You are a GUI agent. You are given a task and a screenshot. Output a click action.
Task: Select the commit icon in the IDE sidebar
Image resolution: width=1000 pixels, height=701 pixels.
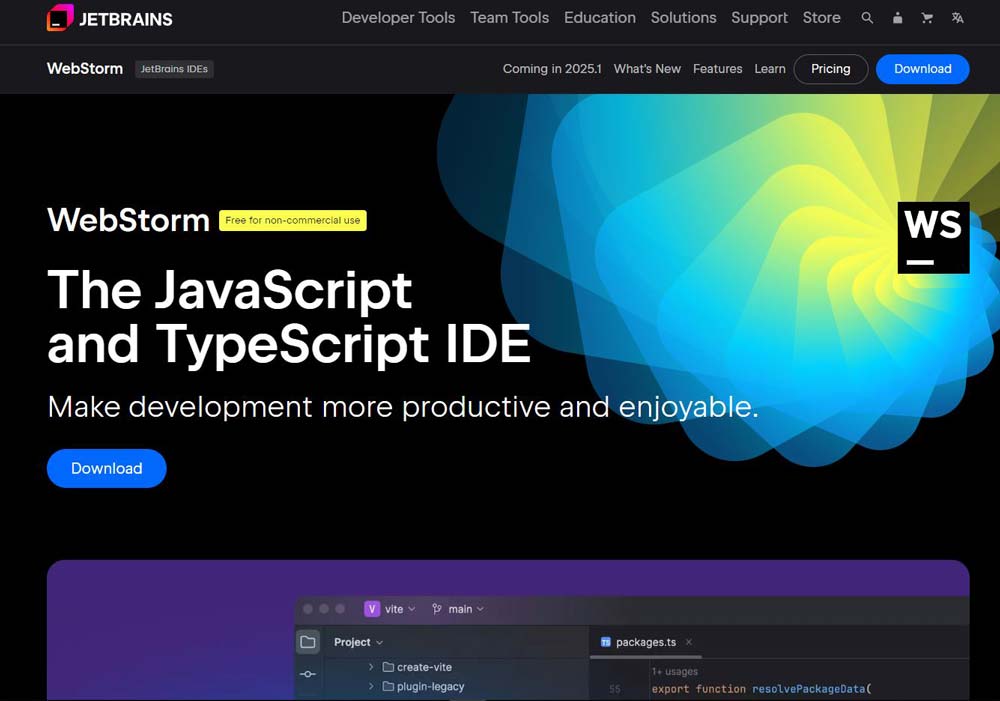[308, 674]
